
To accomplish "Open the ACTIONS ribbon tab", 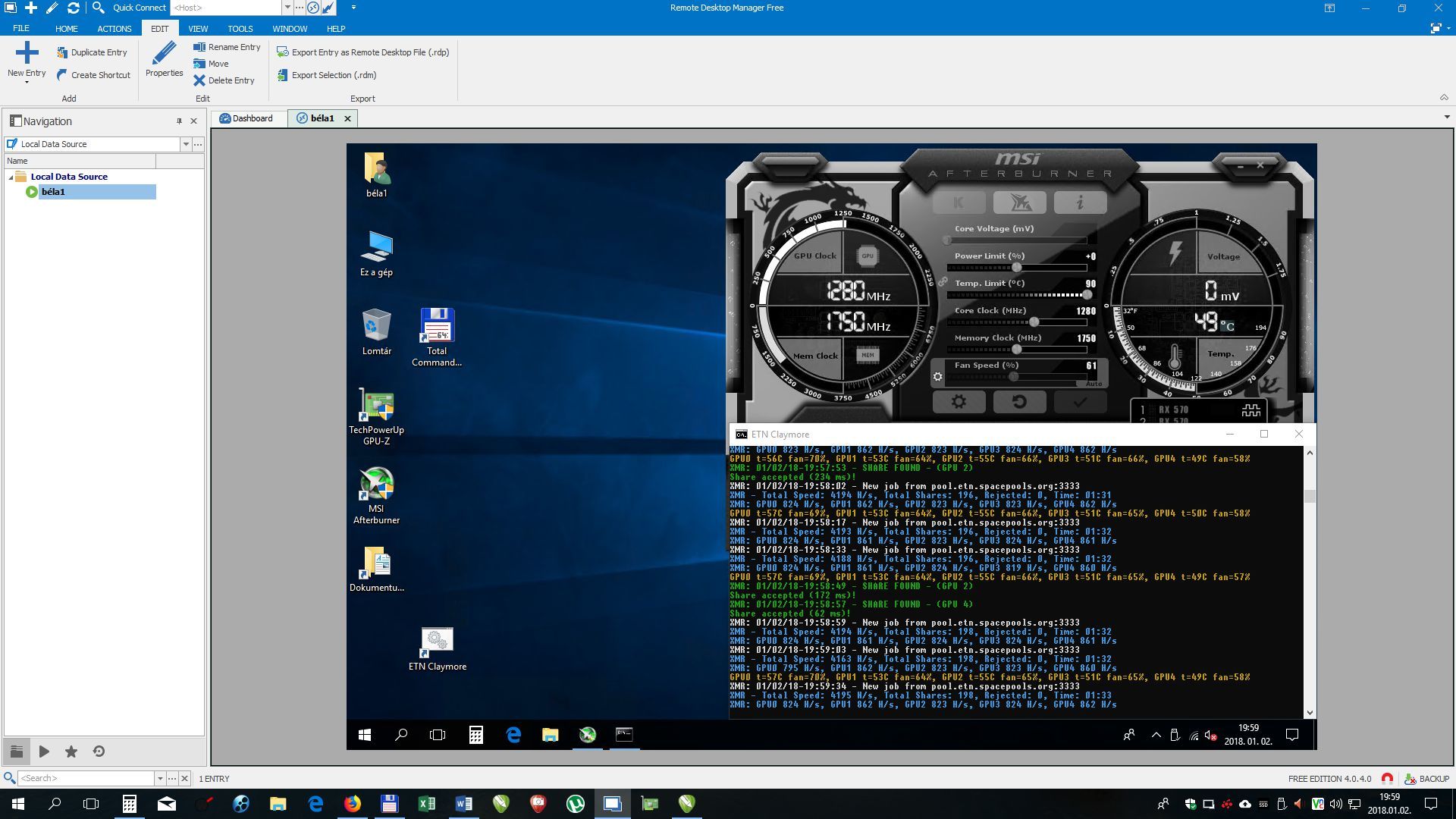I will (x=115, y=29).
